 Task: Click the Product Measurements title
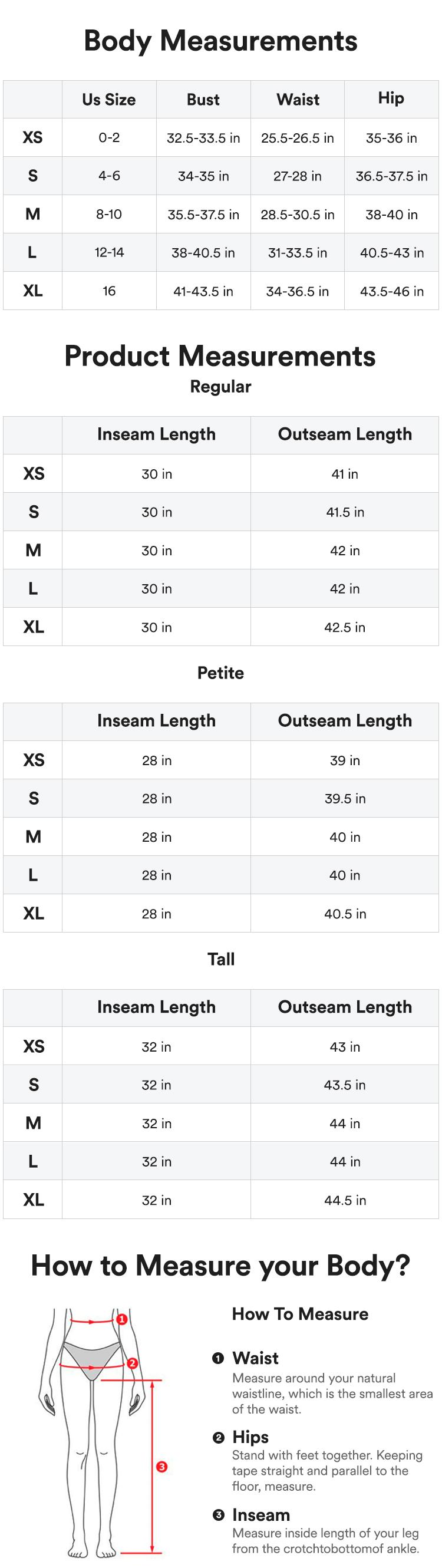[x=220, y=356]
